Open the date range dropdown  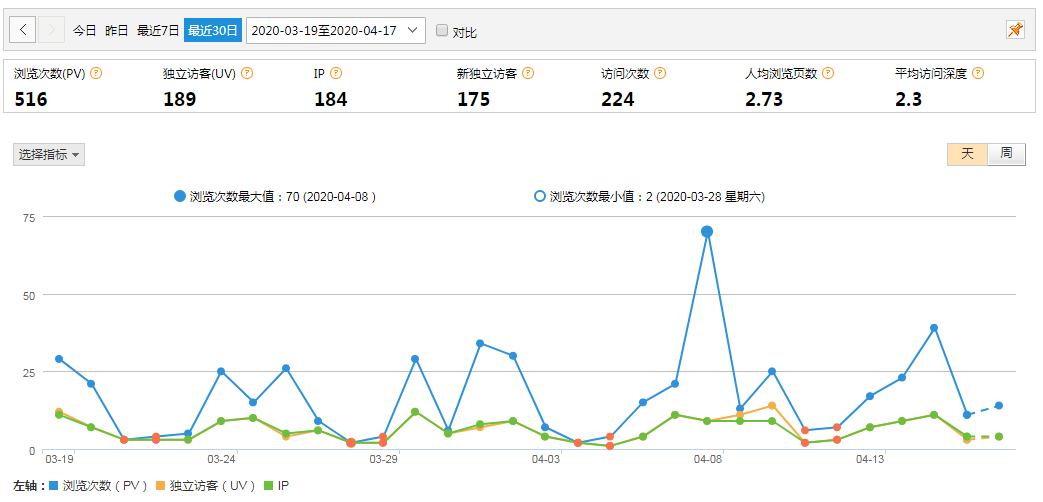(335, 31)
